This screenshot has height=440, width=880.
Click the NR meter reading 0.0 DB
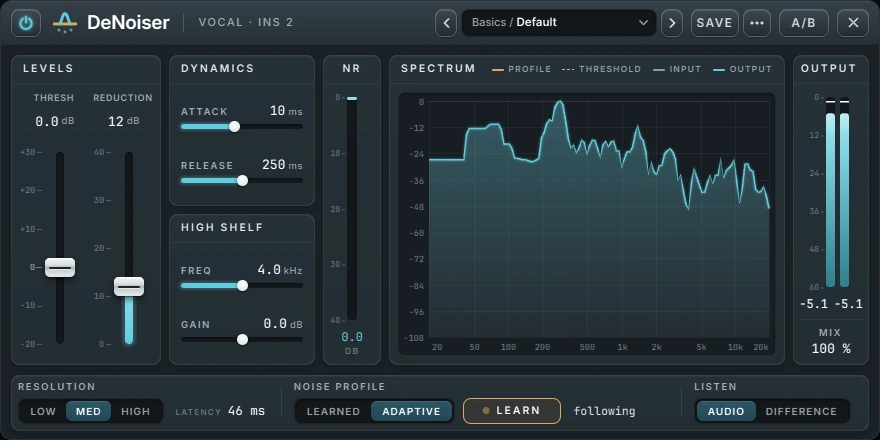pos(352,342)
